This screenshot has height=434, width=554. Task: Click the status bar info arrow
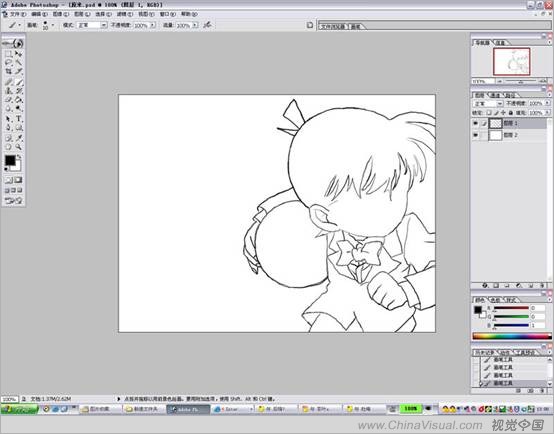click(x=119, y=399)
